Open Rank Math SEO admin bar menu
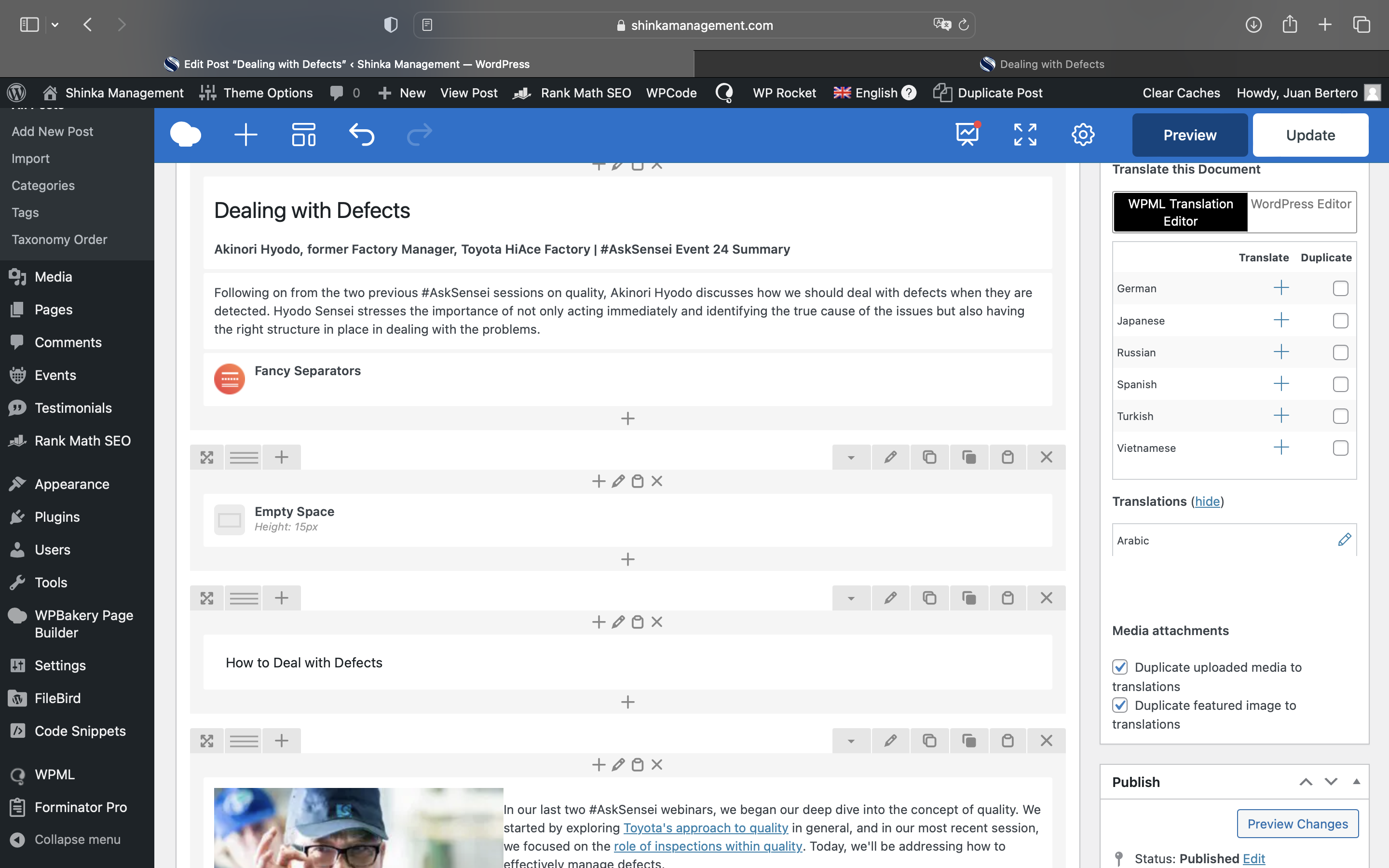Image resolution: width=1389 pixels, height=868 pixels. pos(572,93)
